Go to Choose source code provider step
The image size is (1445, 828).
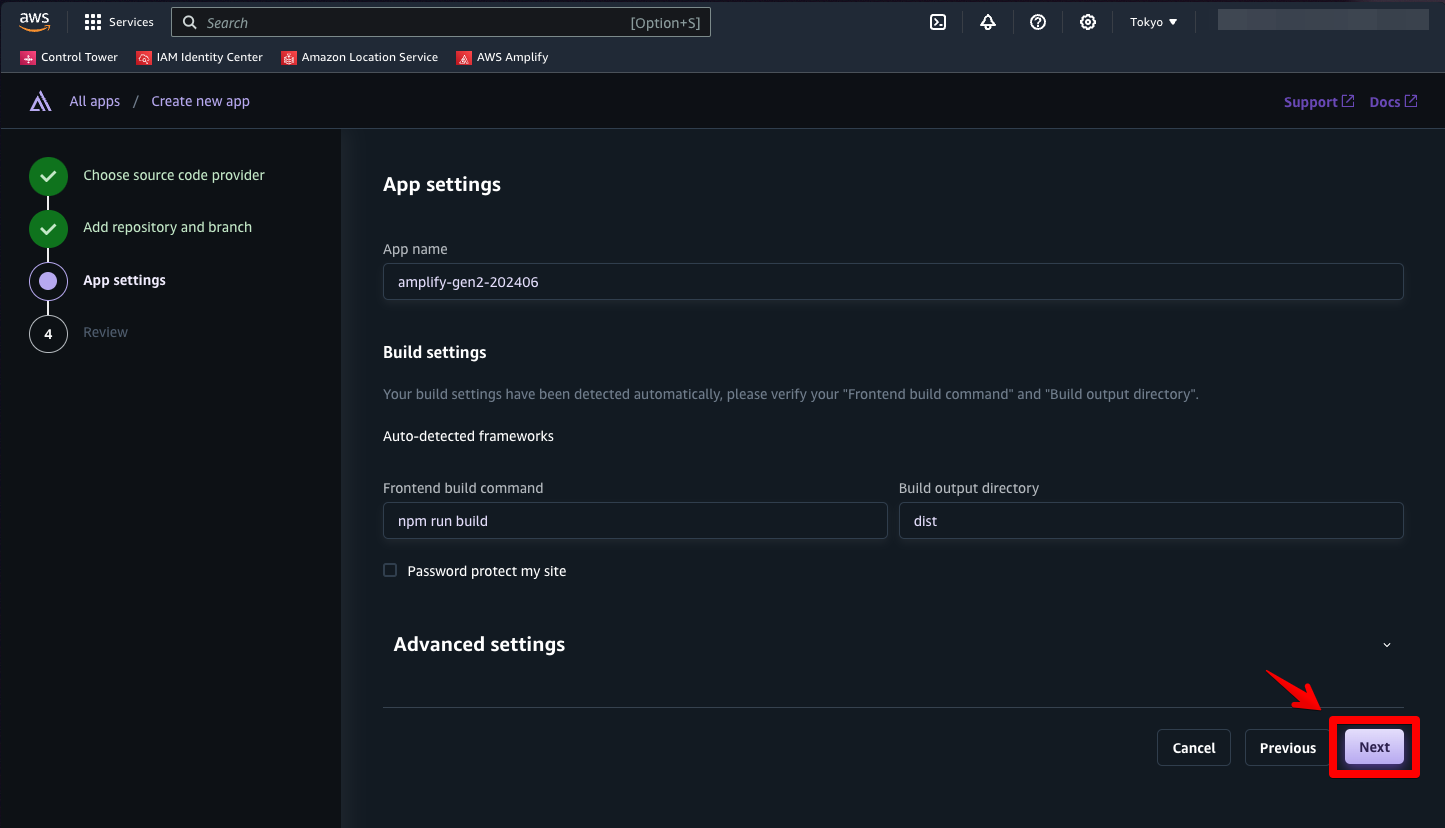coord(173,175)
